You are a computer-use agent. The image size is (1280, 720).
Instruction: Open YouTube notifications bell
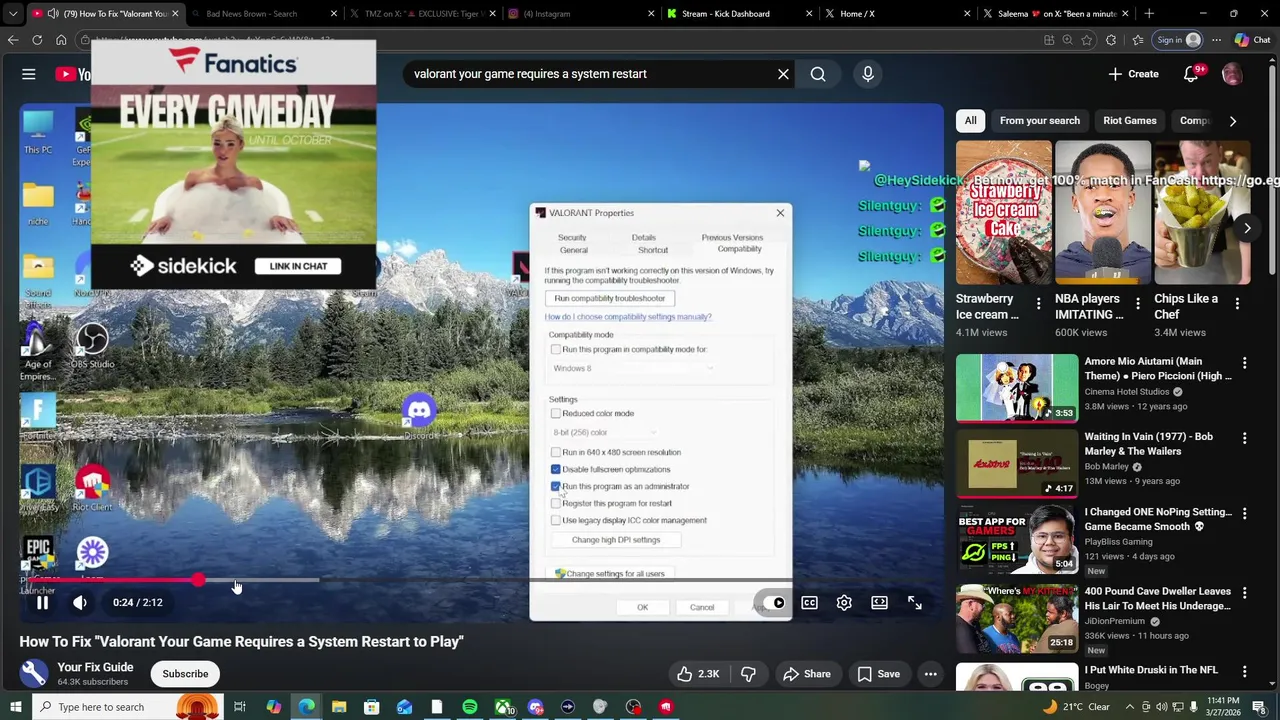coord(1192,74)
